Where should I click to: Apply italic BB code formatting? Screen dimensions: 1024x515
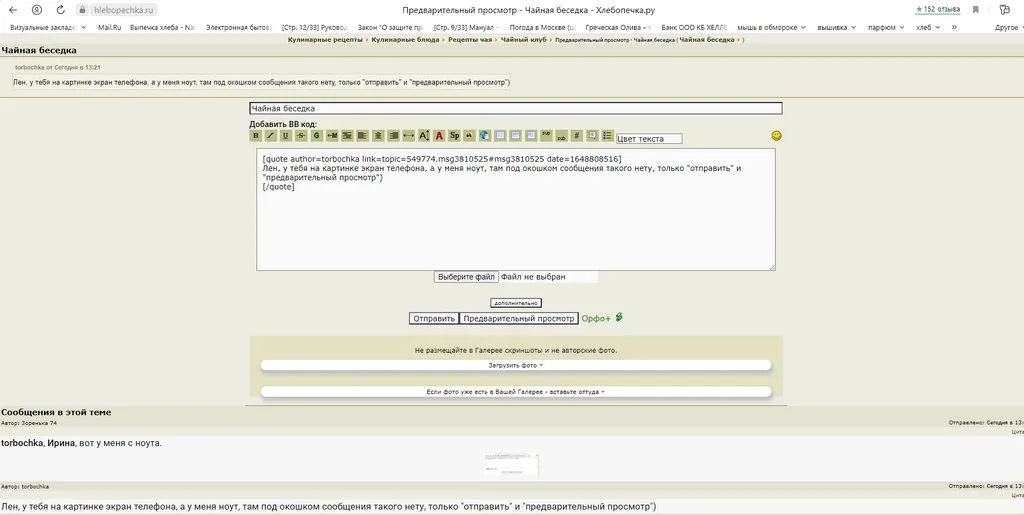(x=271, y=136)
